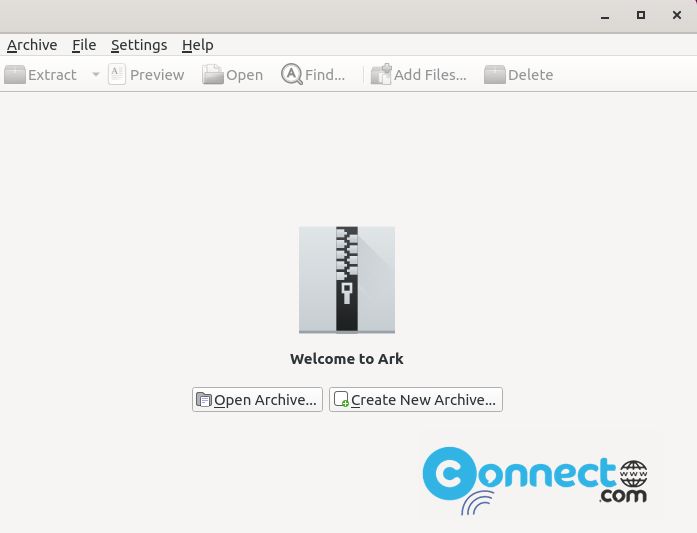Open the File menu

[84, 45]
